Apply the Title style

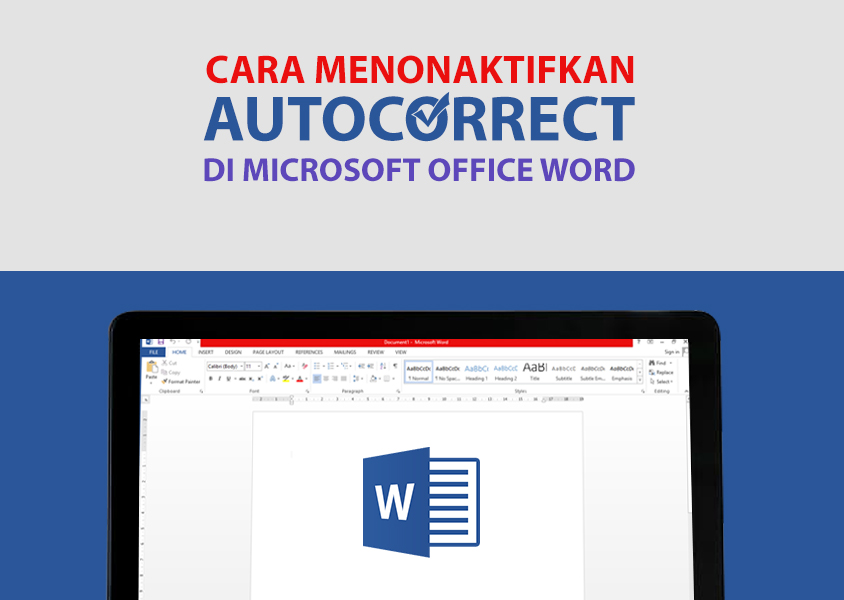pyautogui.click(x=534, y=372)
